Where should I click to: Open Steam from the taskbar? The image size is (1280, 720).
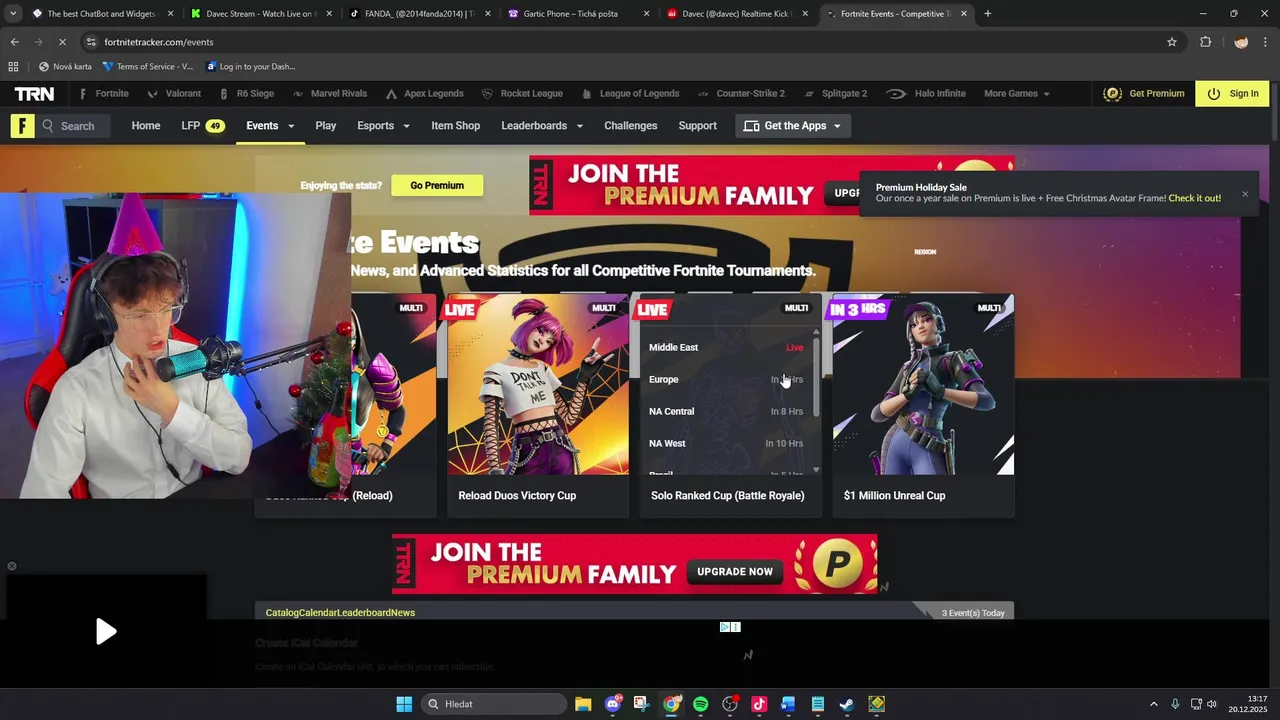click(x=847, y=704)
